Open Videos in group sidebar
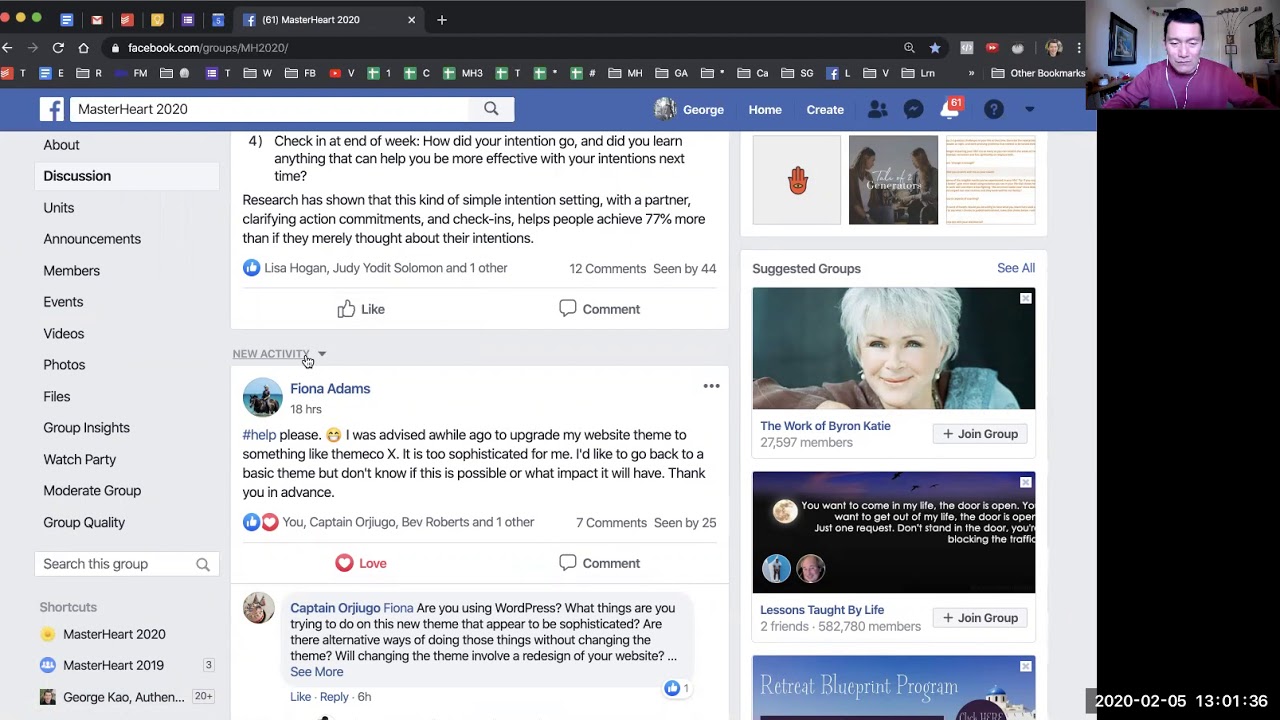Screen dimensions: 1280x720 (63, 334)
